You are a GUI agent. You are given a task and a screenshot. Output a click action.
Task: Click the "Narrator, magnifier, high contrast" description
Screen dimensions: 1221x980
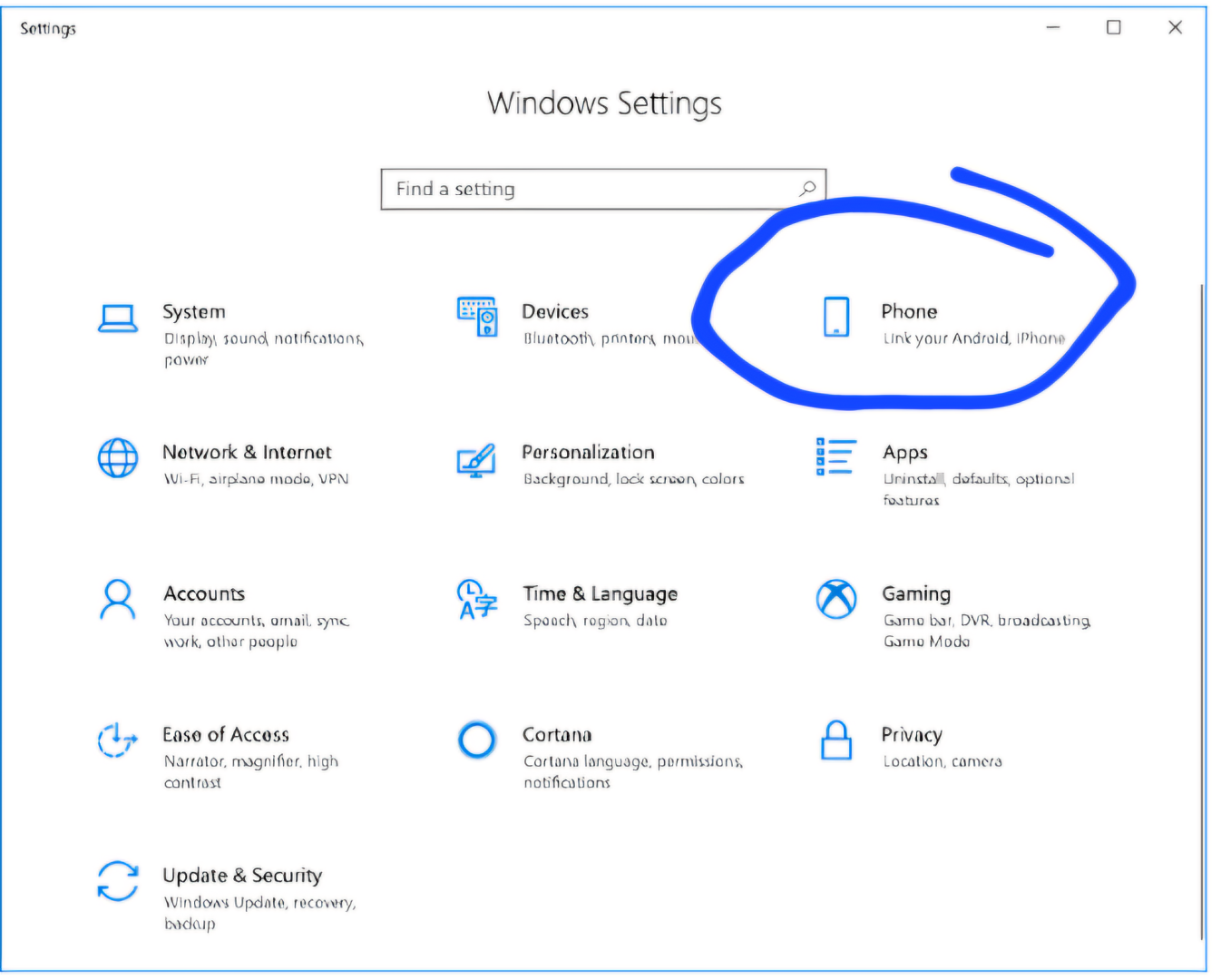point(251,772)
